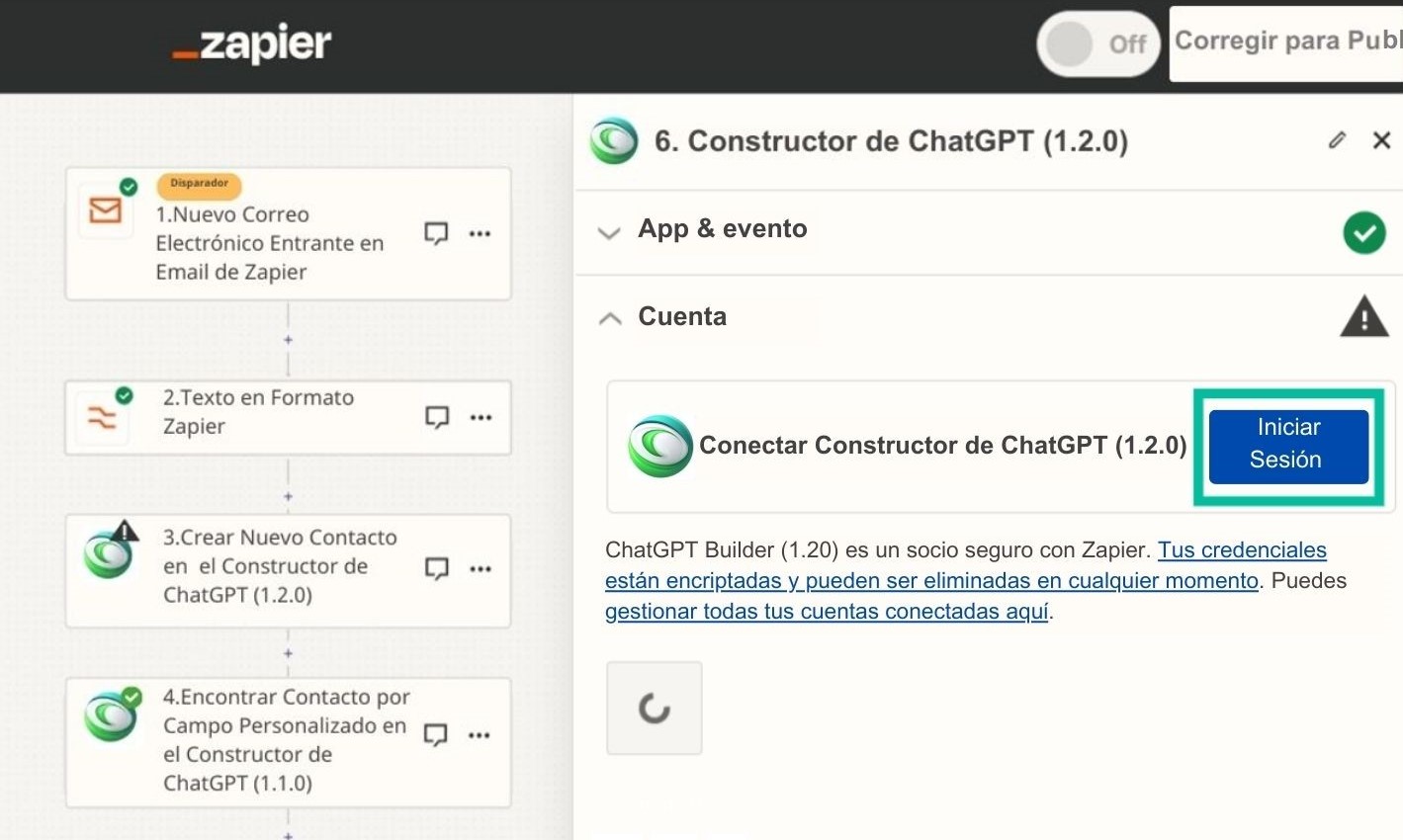Click the ChatGPT Builder icon of step 3
The image size is (1403, 840).
click(109, 554)
